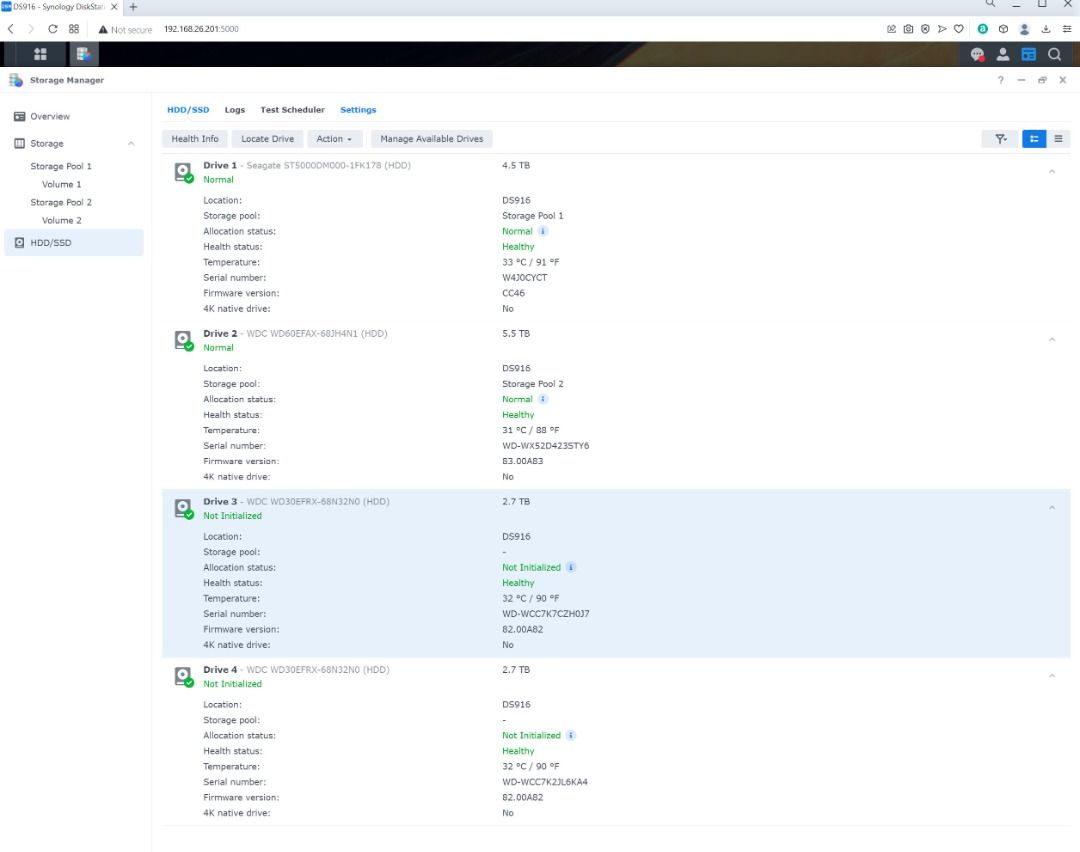Viewport: 1080px width, 852px height.
Task: Click Drive 1 serial number W4J0CYCT
Action: coord(524,278)
